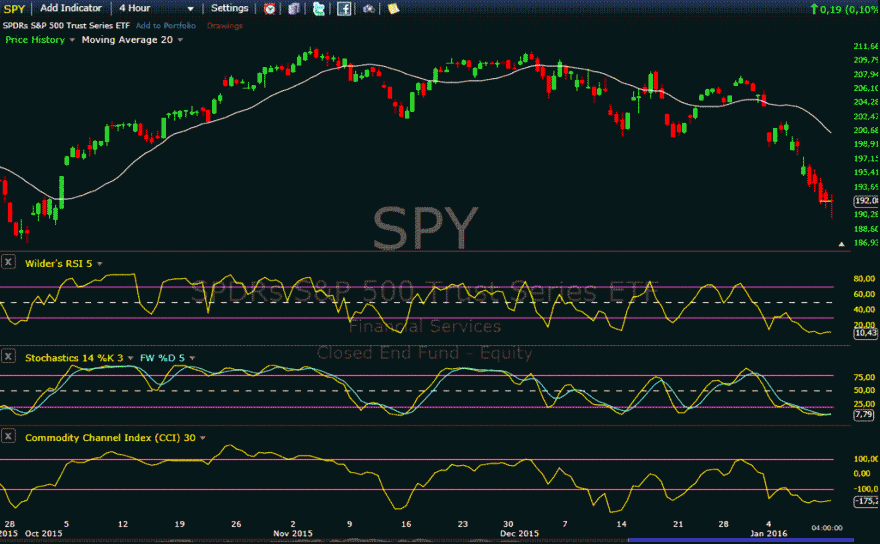Remove the Commodity Channel Index panel
The height and width of the screenshot is (544, 880).
[x=8, y=436]
